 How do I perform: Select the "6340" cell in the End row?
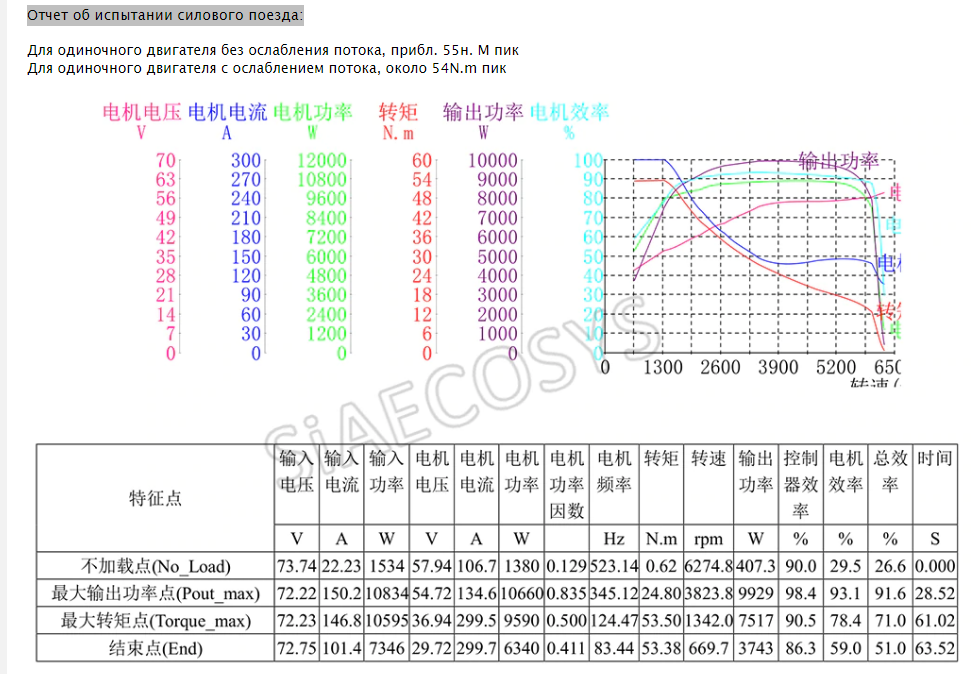click(x=521, y=648)
